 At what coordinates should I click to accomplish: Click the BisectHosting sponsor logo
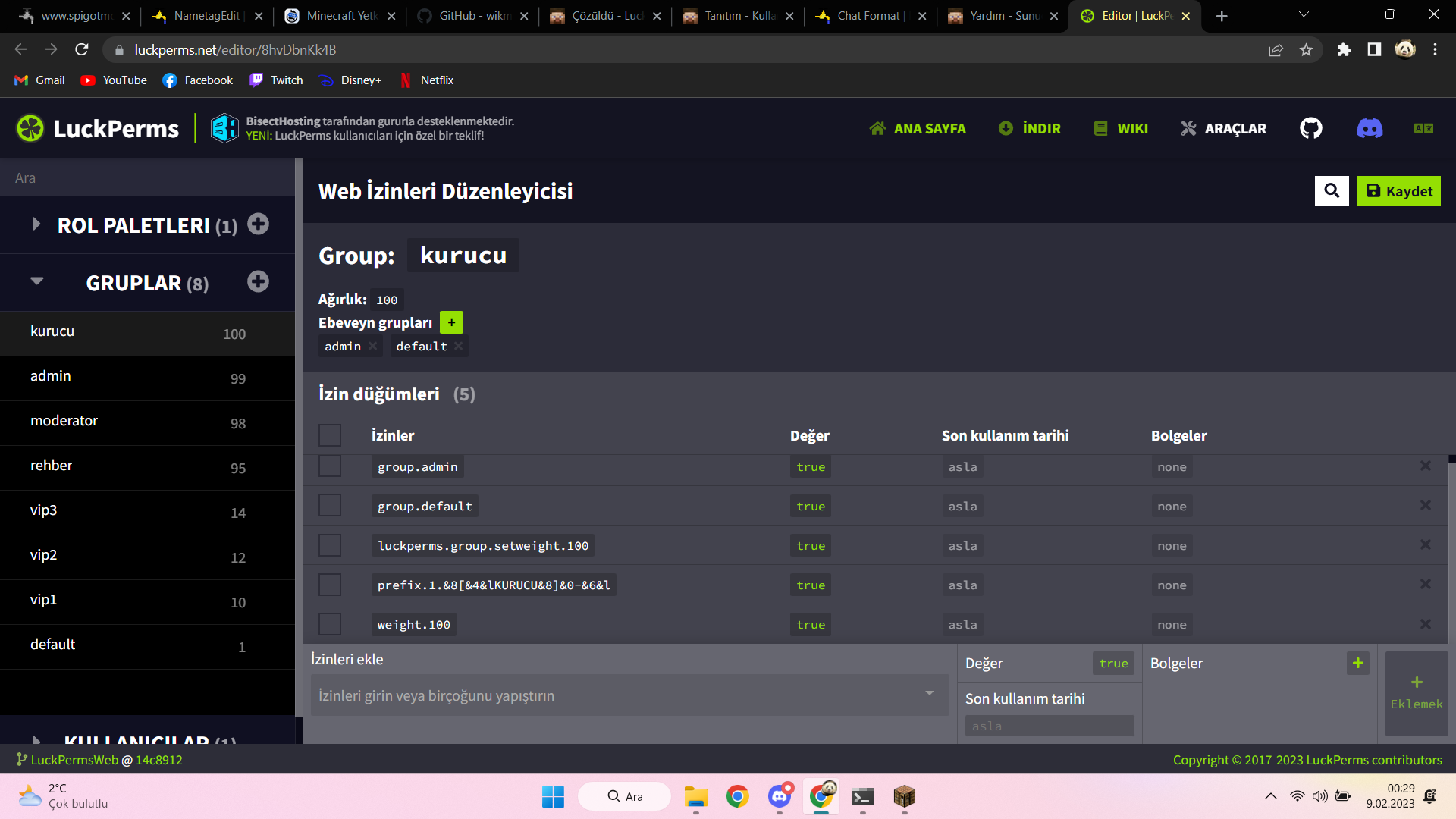pos(224,128)
